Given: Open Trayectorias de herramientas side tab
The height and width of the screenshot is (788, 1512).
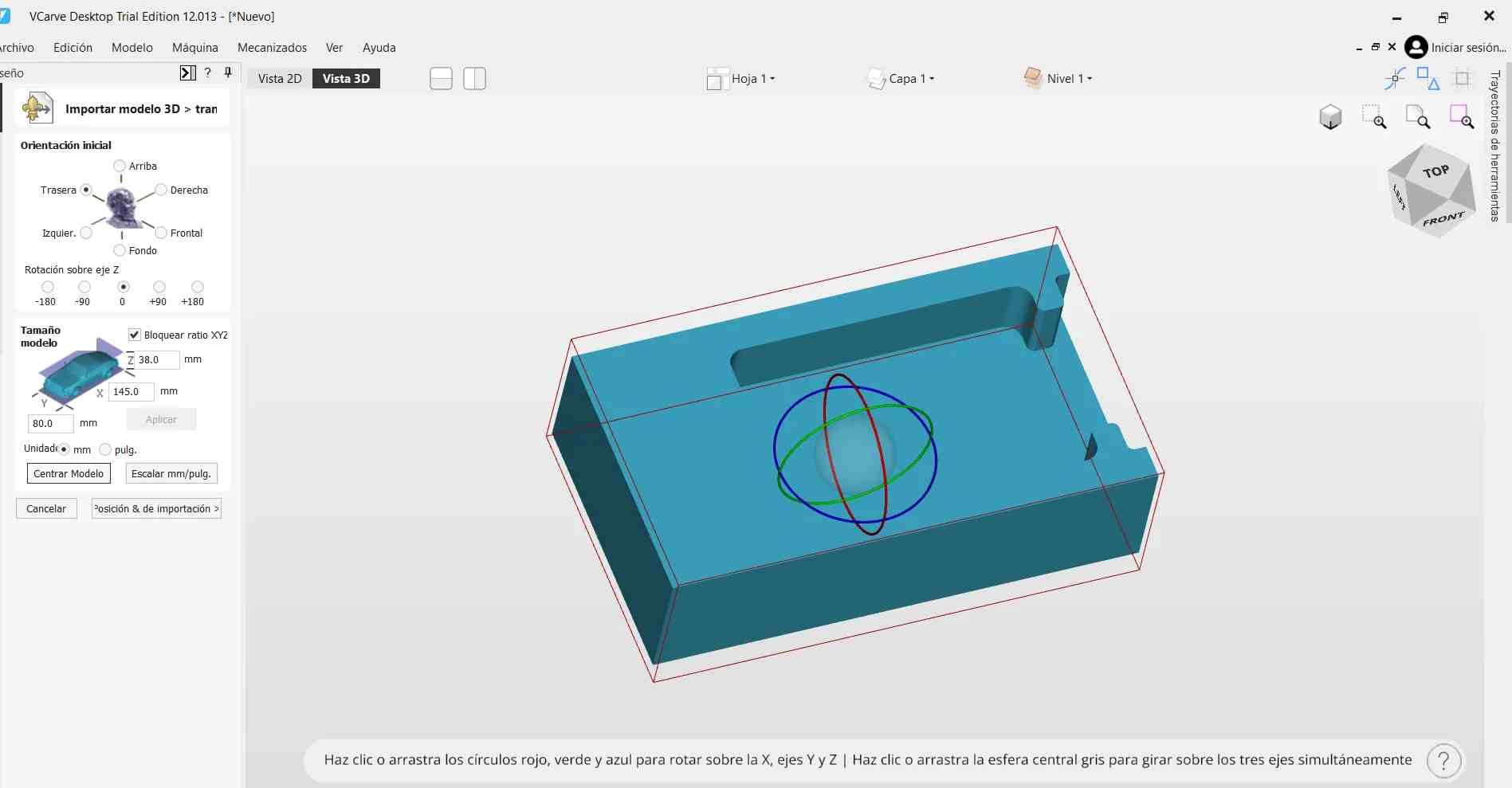Looking at the screenshot, I should 1495,146.
